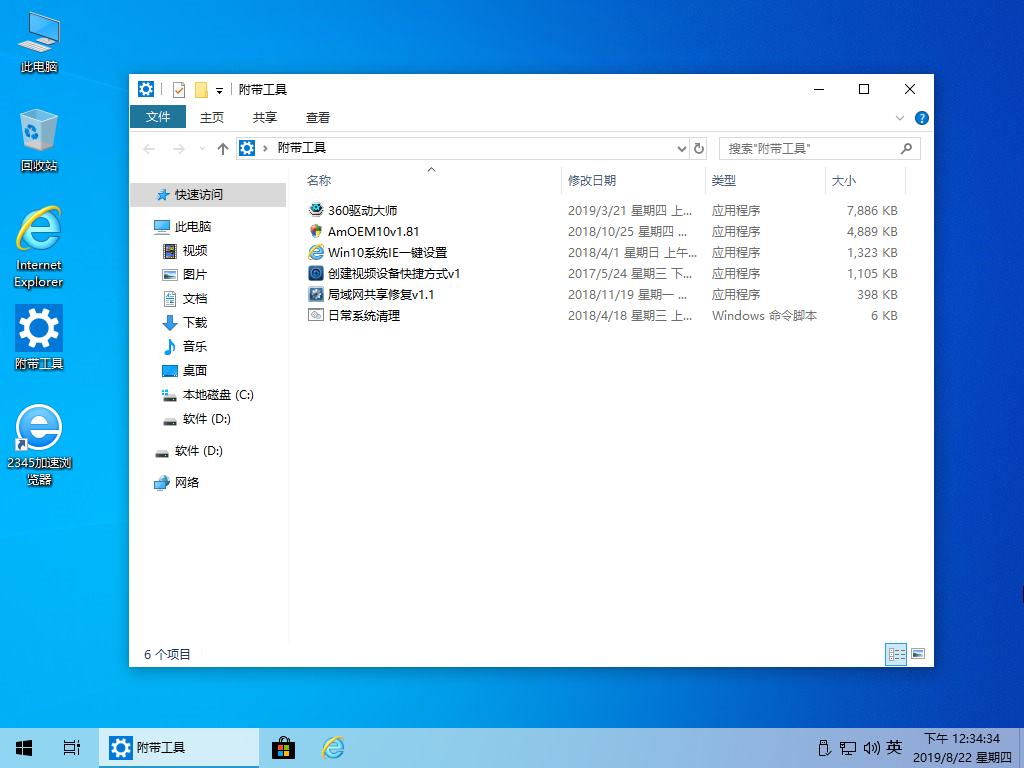Open 本地磁盘 (C:) in navigation pane
This screenshot has width=1024, height=768.
click(x=208, y=394)
